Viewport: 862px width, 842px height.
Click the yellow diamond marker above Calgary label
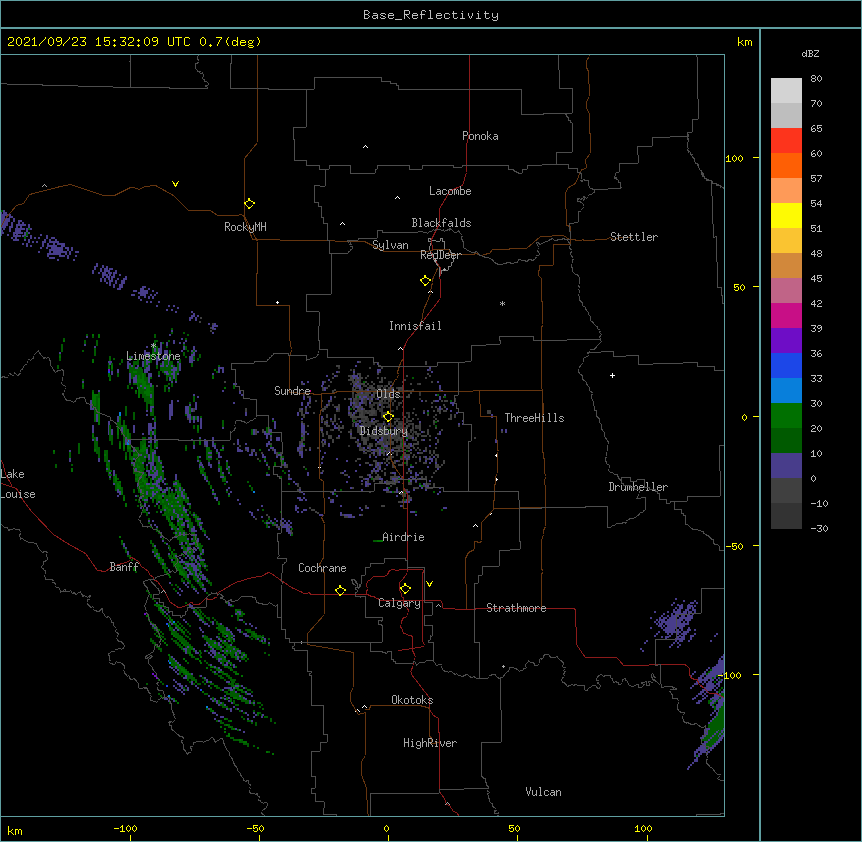(405, 589)
